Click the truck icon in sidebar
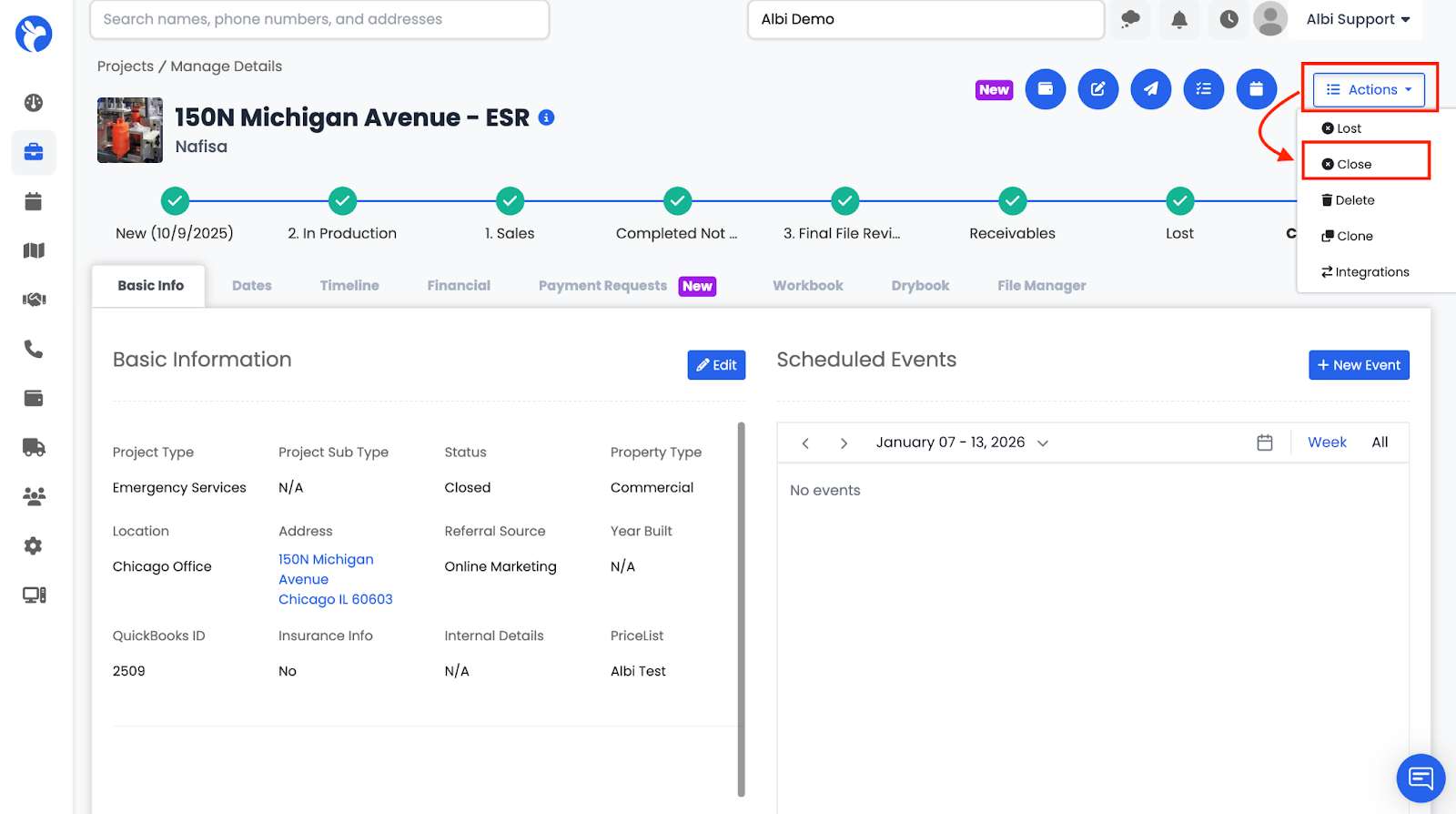 [34, 447]
